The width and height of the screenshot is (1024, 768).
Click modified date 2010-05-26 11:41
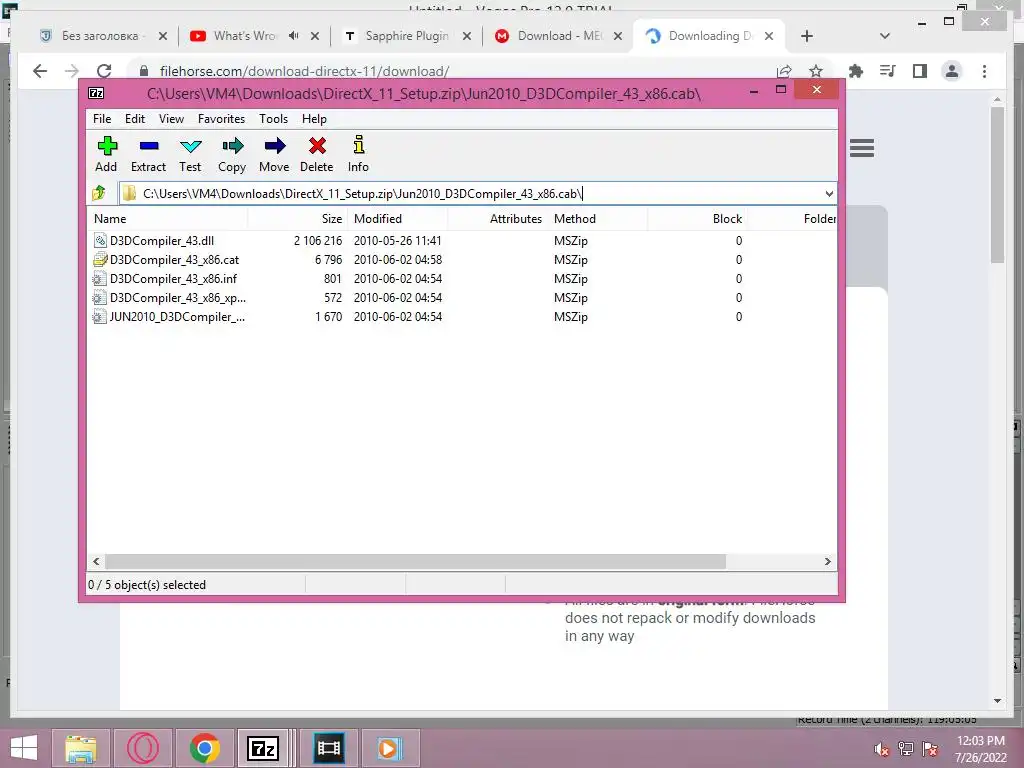(x=398, y=241)
